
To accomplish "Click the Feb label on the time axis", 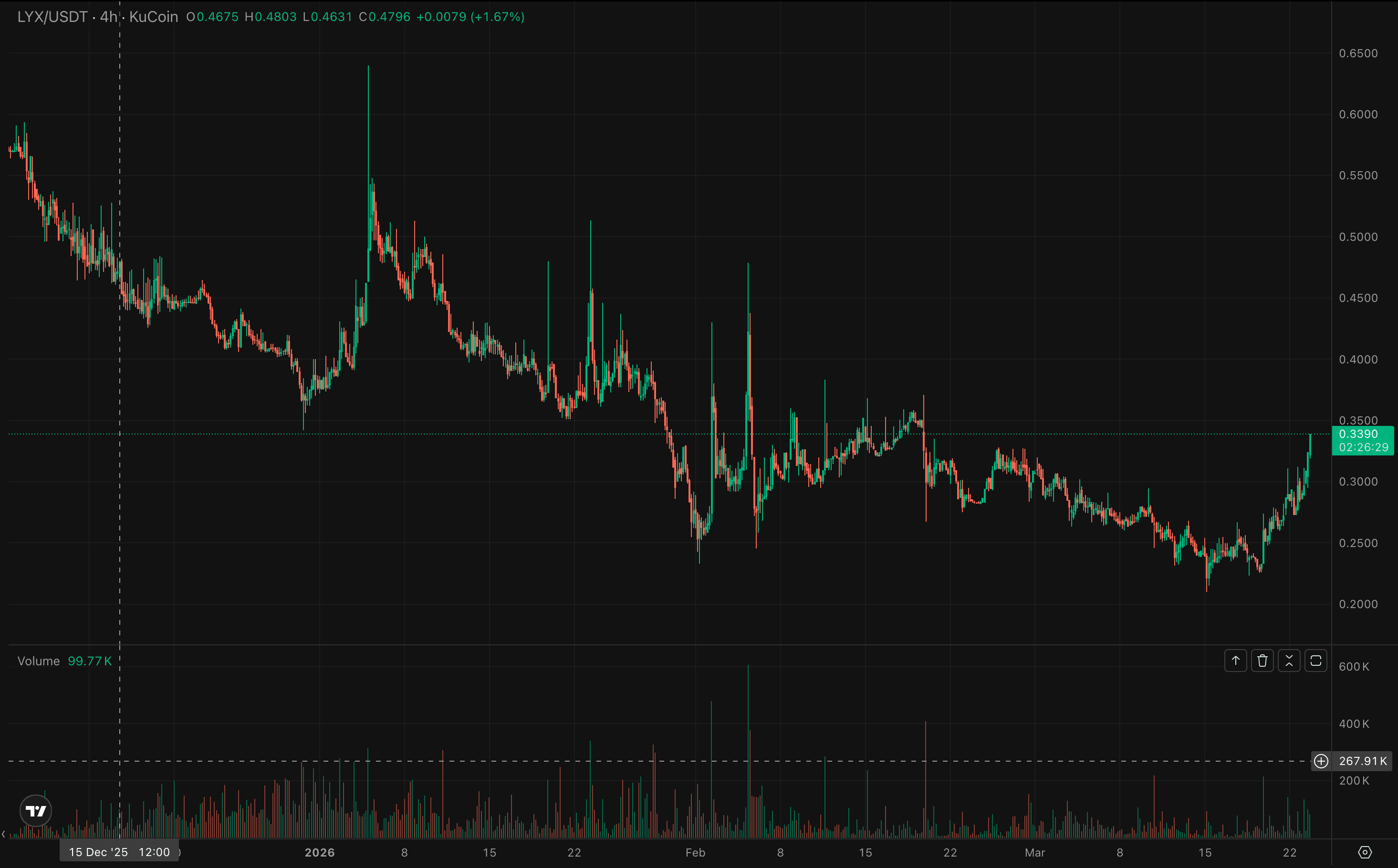I will 696,853.
